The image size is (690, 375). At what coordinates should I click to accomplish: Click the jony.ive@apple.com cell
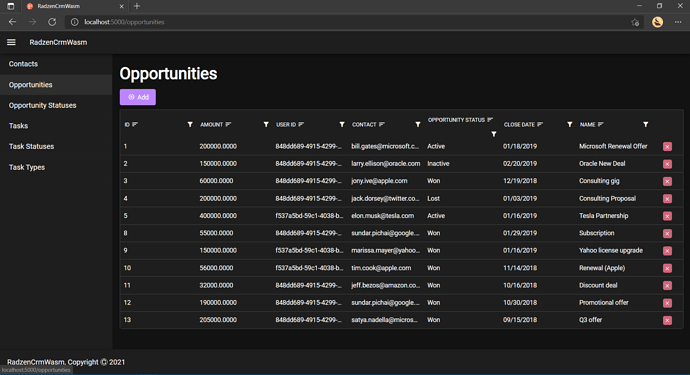pyautogui.click(x=379, y=181)
